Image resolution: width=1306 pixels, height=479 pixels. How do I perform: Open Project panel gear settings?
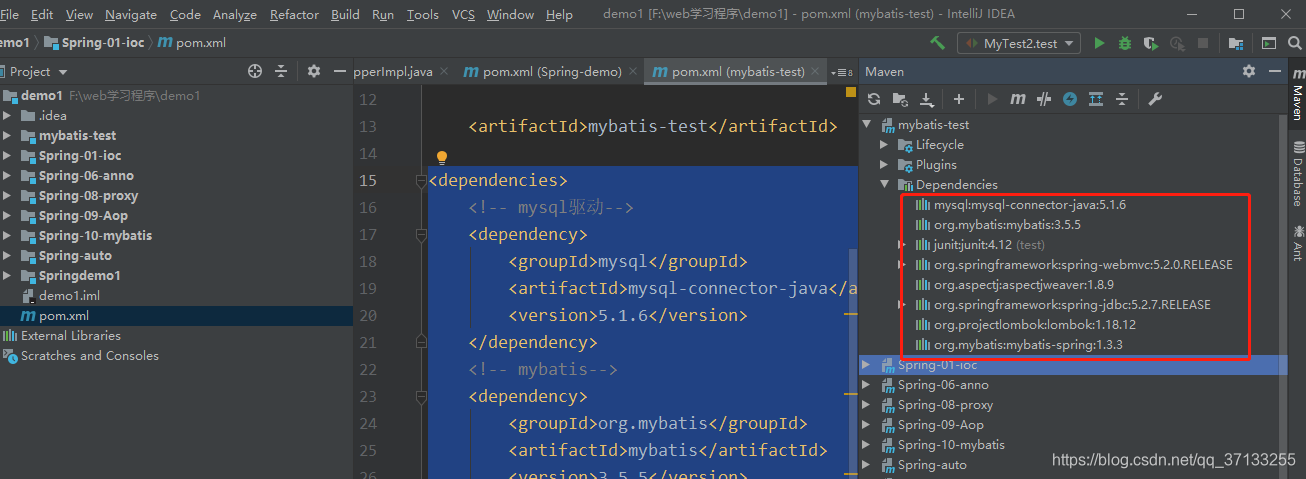pyautogui.click(x=313, y=71)
